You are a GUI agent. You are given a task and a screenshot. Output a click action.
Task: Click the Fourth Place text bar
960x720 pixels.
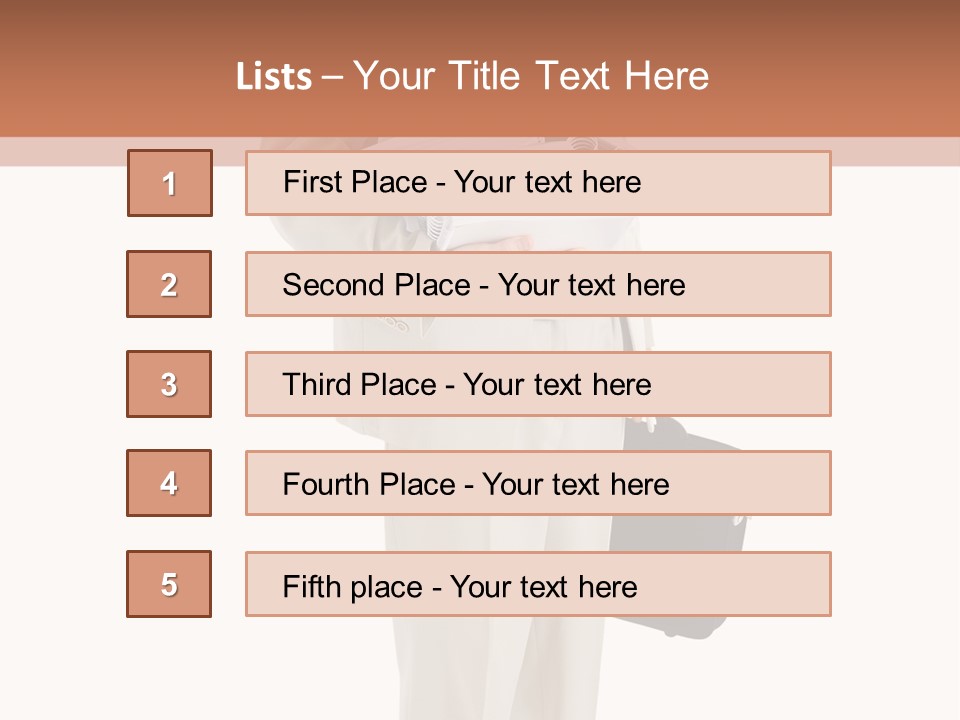pos(538,483)
